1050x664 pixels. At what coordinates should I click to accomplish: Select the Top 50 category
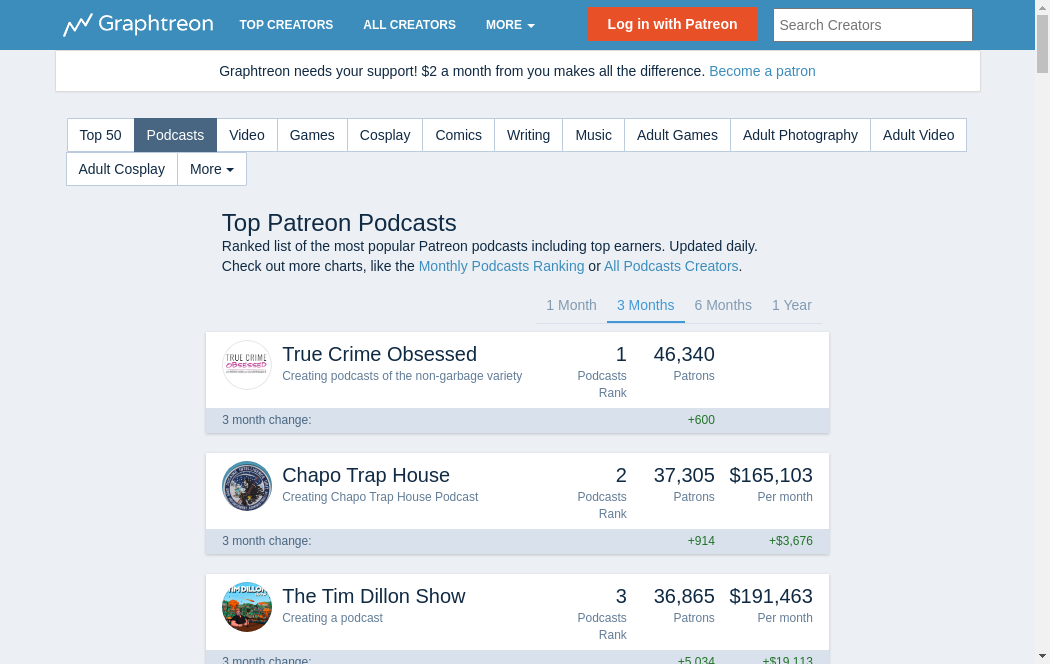click(101, 135)
